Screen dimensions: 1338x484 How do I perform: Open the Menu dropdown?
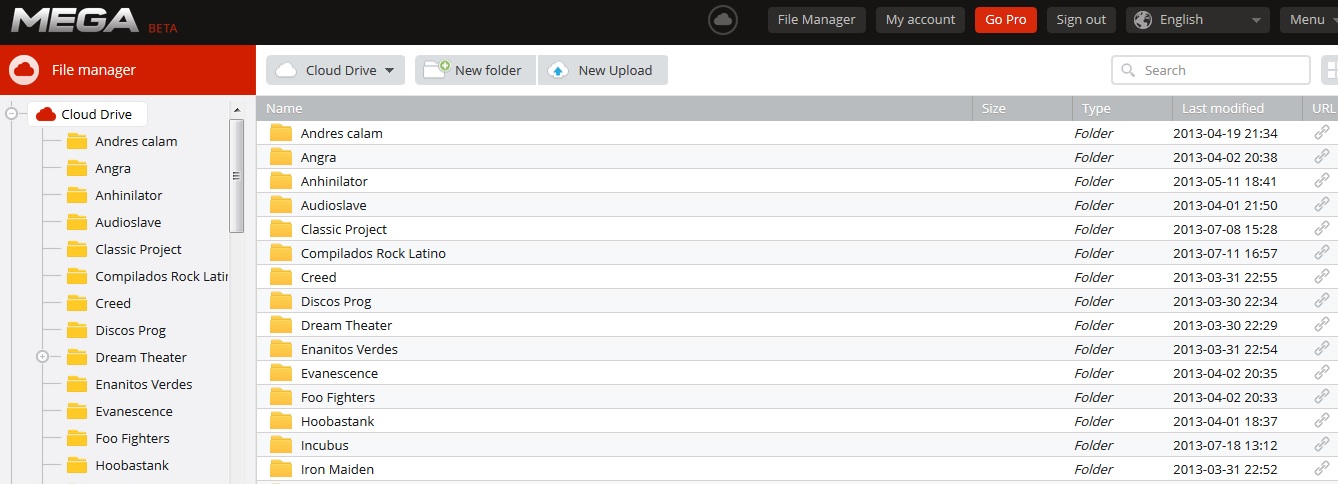pyautogui.click(x=1309, y=20)
